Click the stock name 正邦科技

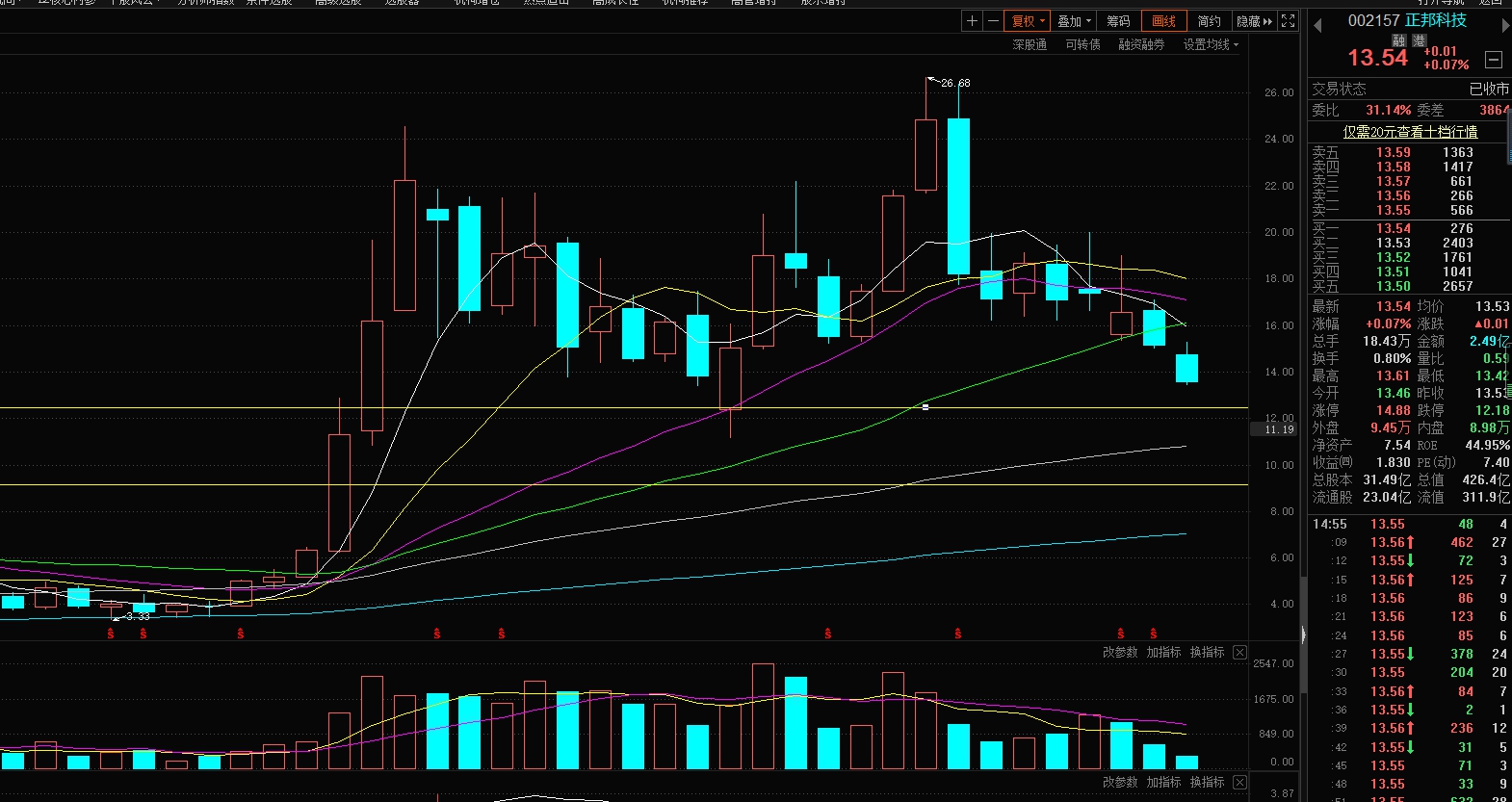[x=1436, y=20]
